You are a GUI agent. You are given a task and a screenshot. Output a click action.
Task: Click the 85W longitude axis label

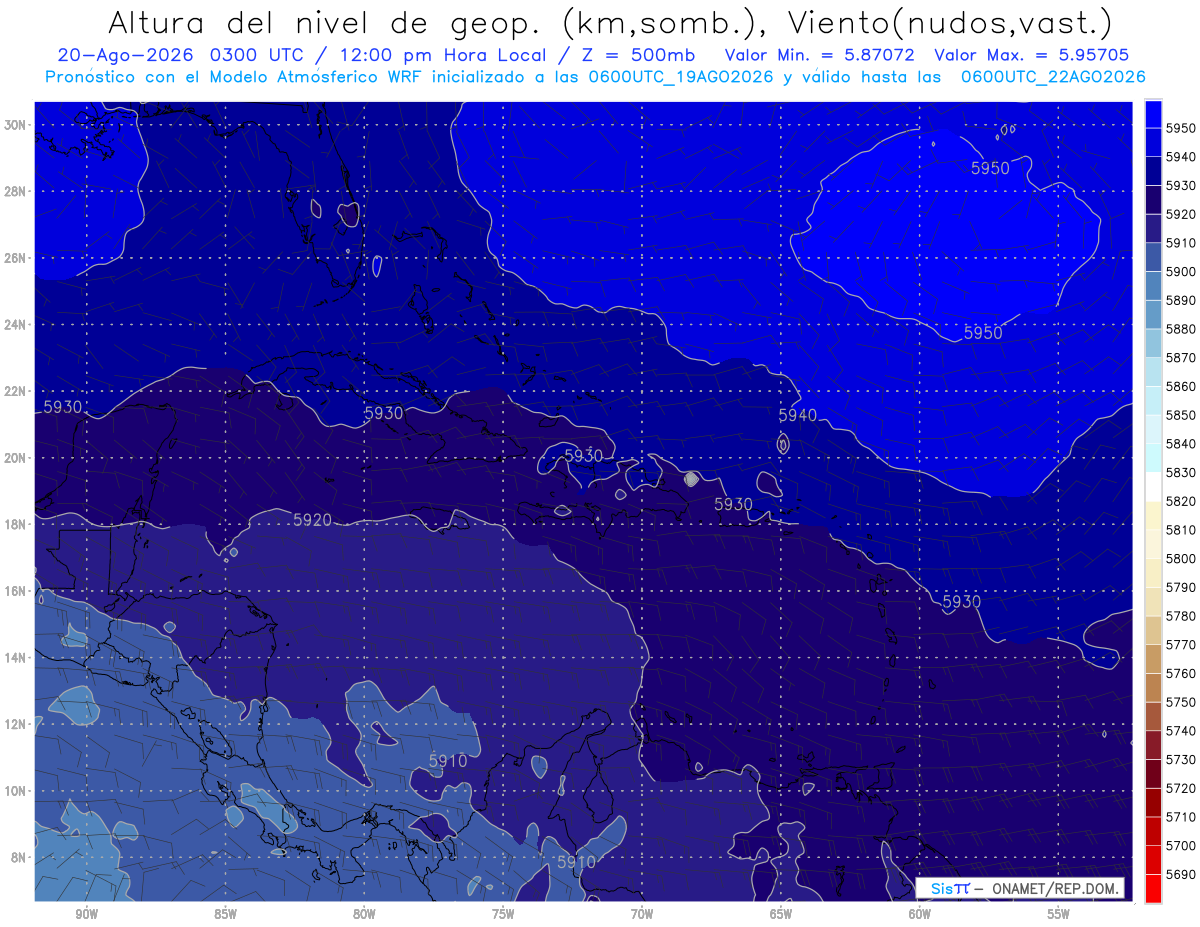coord(225,914)
